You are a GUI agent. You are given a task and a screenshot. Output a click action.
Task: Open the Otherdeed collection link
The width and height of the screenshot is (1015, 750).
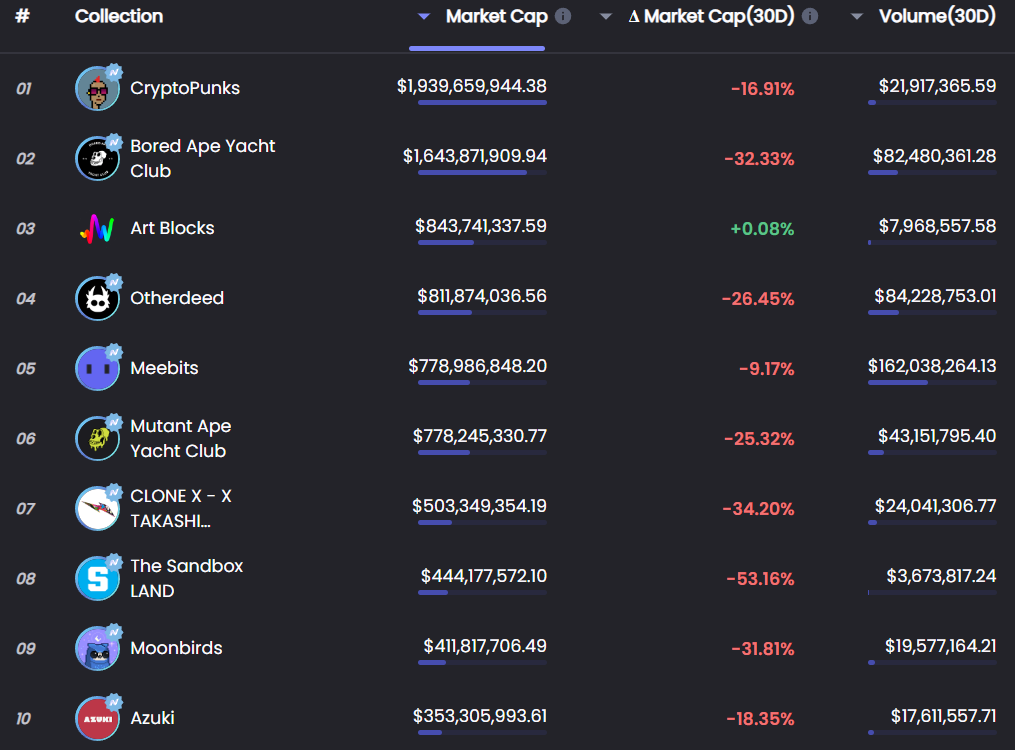pyautogui.click(x=177, y=298)
